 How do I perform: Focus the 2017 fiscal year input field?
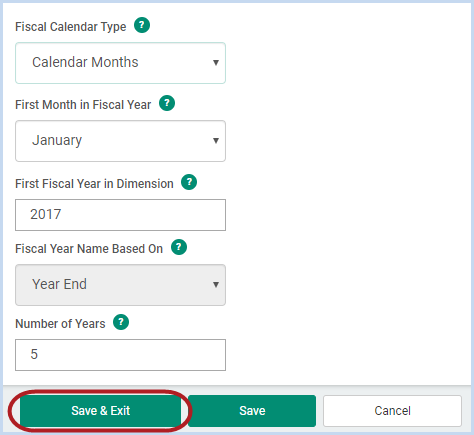pyautogui.click(x=120, y=215)
